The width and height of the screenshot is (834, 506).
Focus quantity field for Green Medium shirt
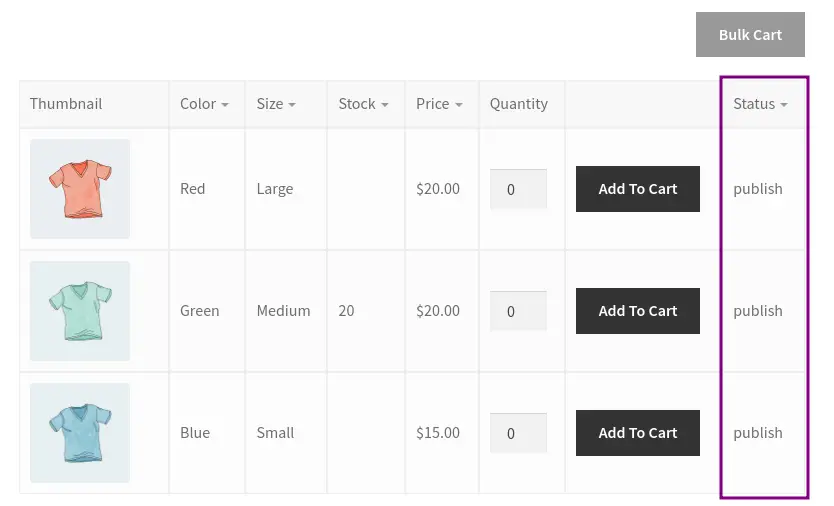[x=518, y=311]
